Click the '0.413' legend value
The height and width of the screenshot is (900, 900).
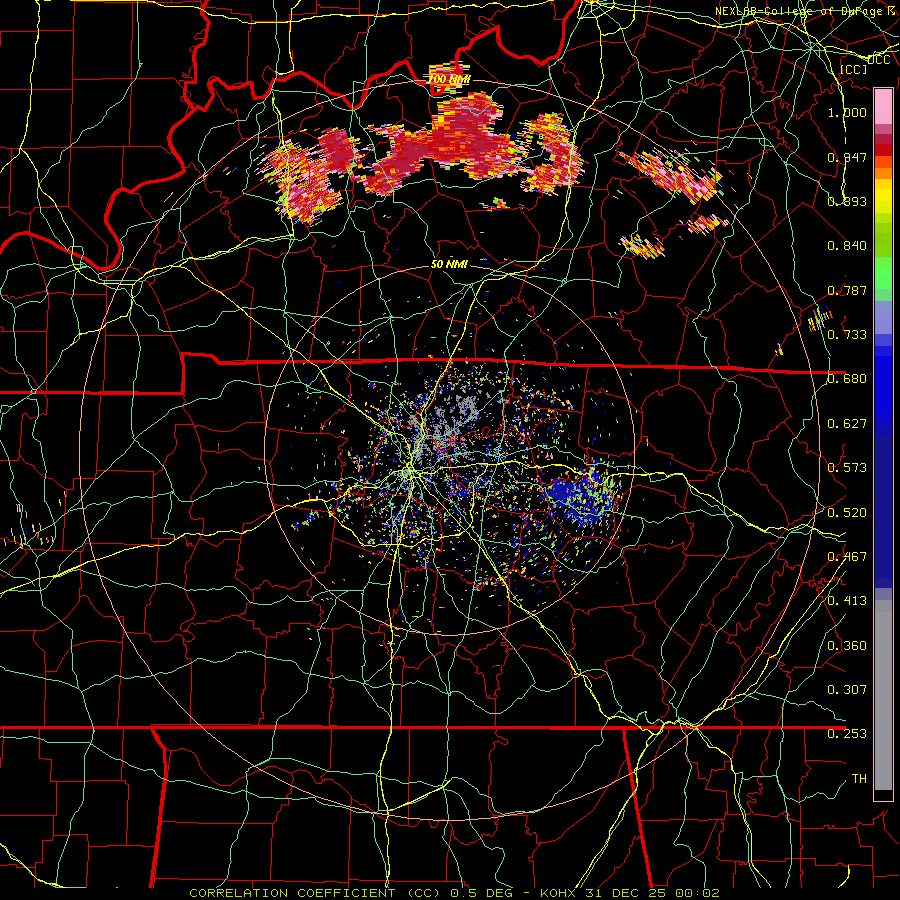click(x=847, y=601)
